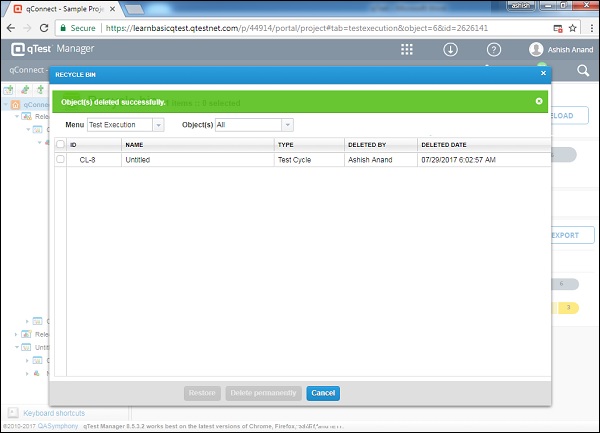Tick the select-all header checkbox
600x433 pixels.
[60, 145]
